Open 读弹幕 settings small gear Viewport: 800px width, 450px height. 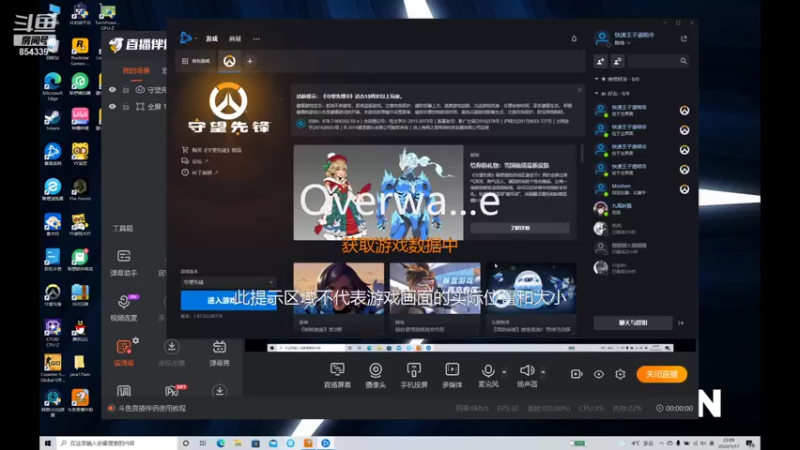point(136,340)
